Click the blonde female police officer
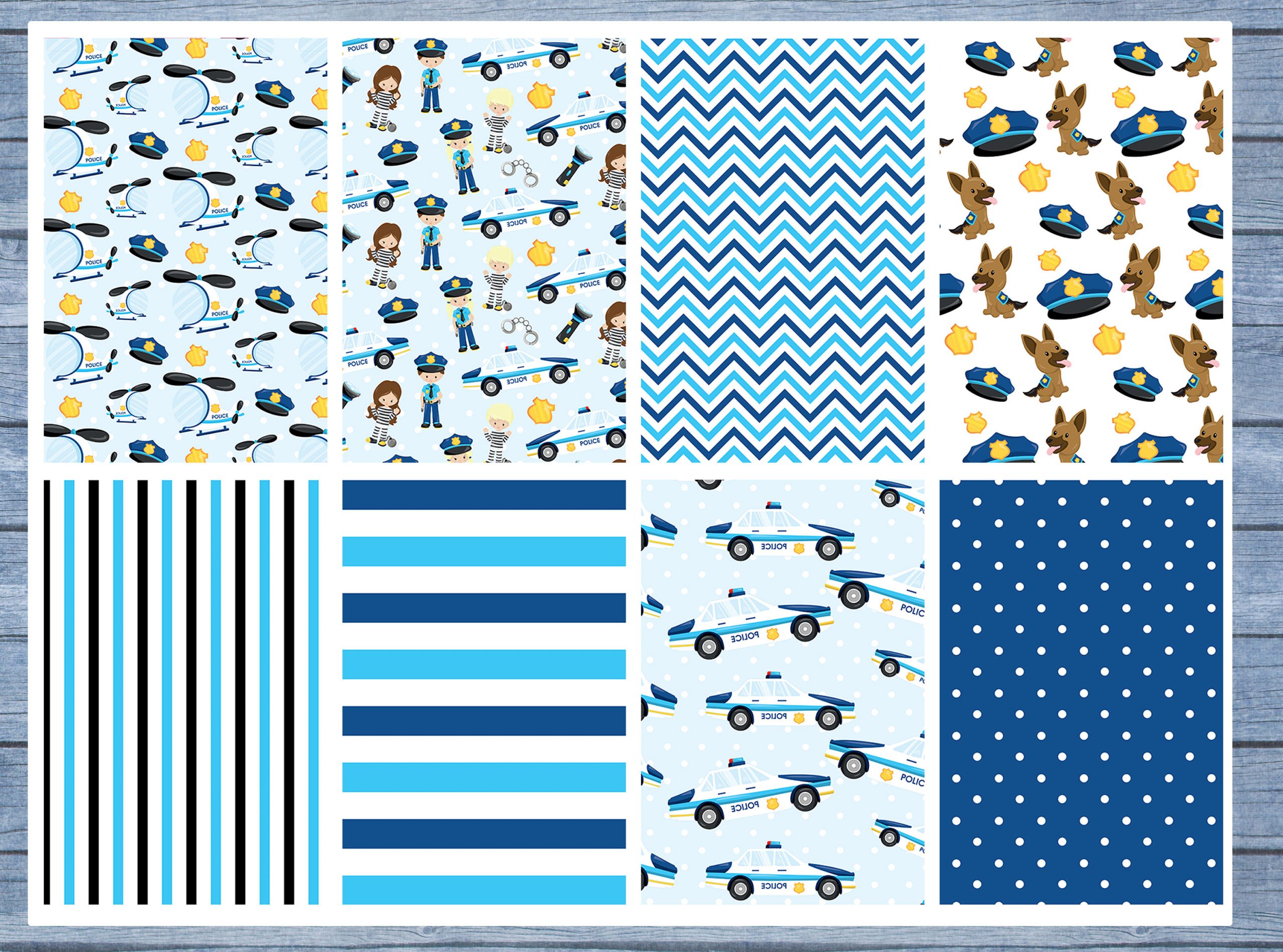The width and height of the screenshot is (1283, 952). [461, 156]
